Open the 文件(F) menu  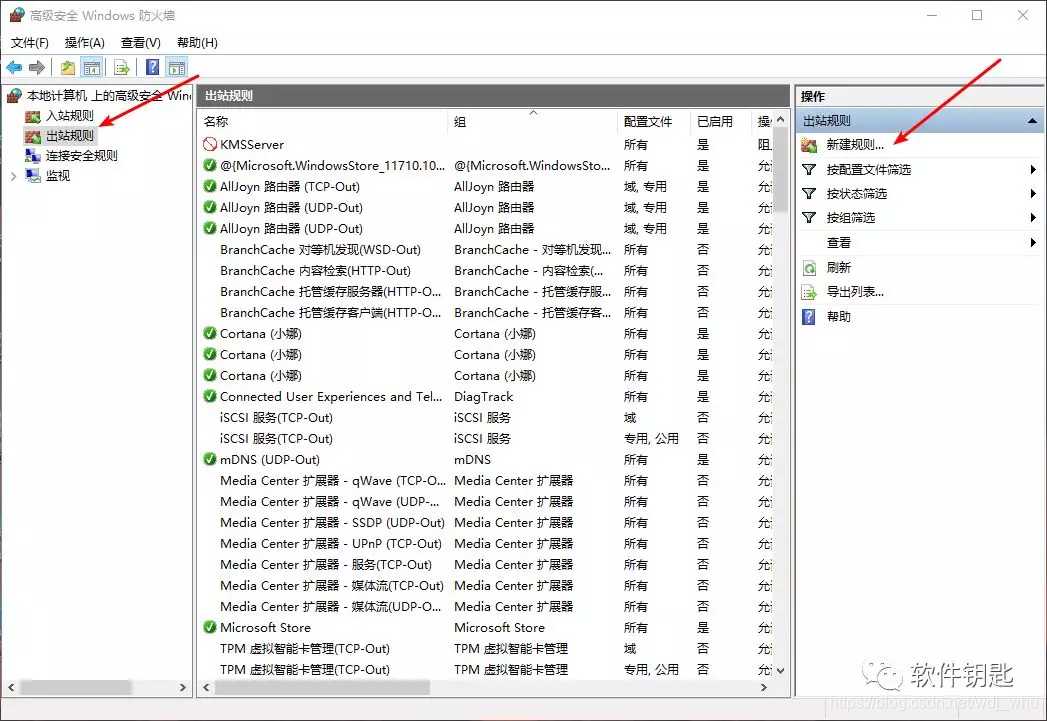tap(29, 43)
